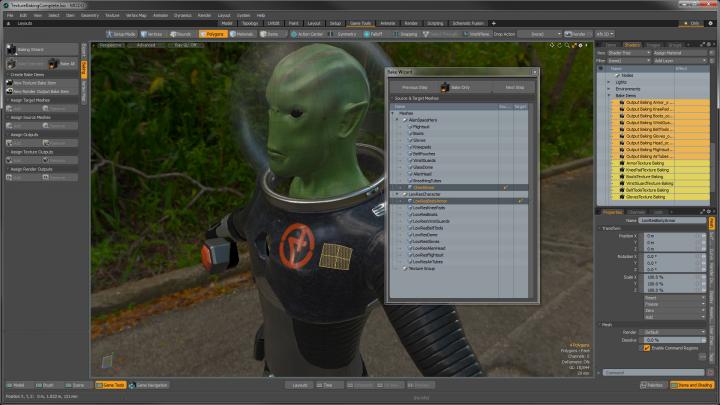
Task: Toggle Enable Command Regions checkbox
Action: coord(646,347)
